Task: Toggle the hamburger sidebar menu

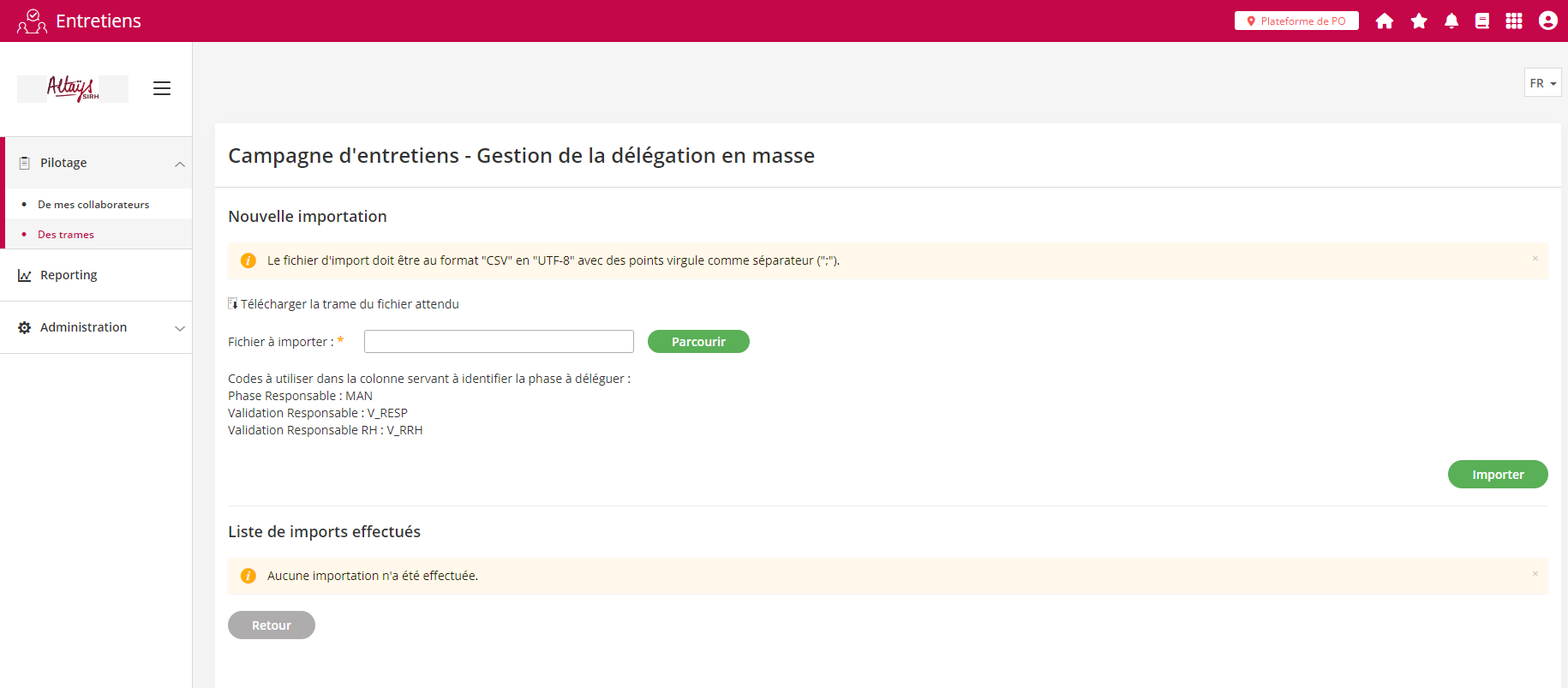Action: (x=162, y=88)
